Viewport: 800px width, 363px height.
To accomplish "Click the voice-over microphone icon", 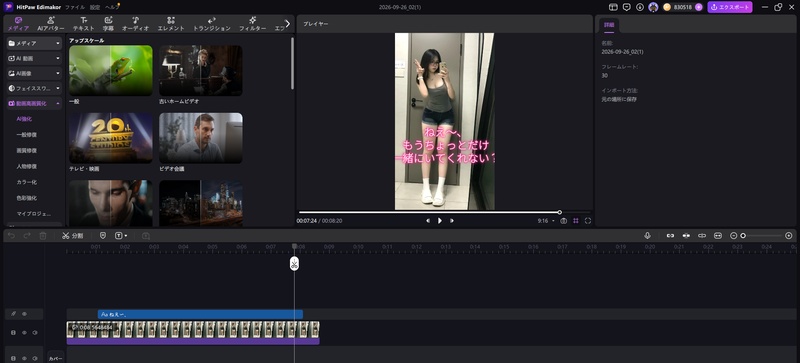I will point(647,235).
